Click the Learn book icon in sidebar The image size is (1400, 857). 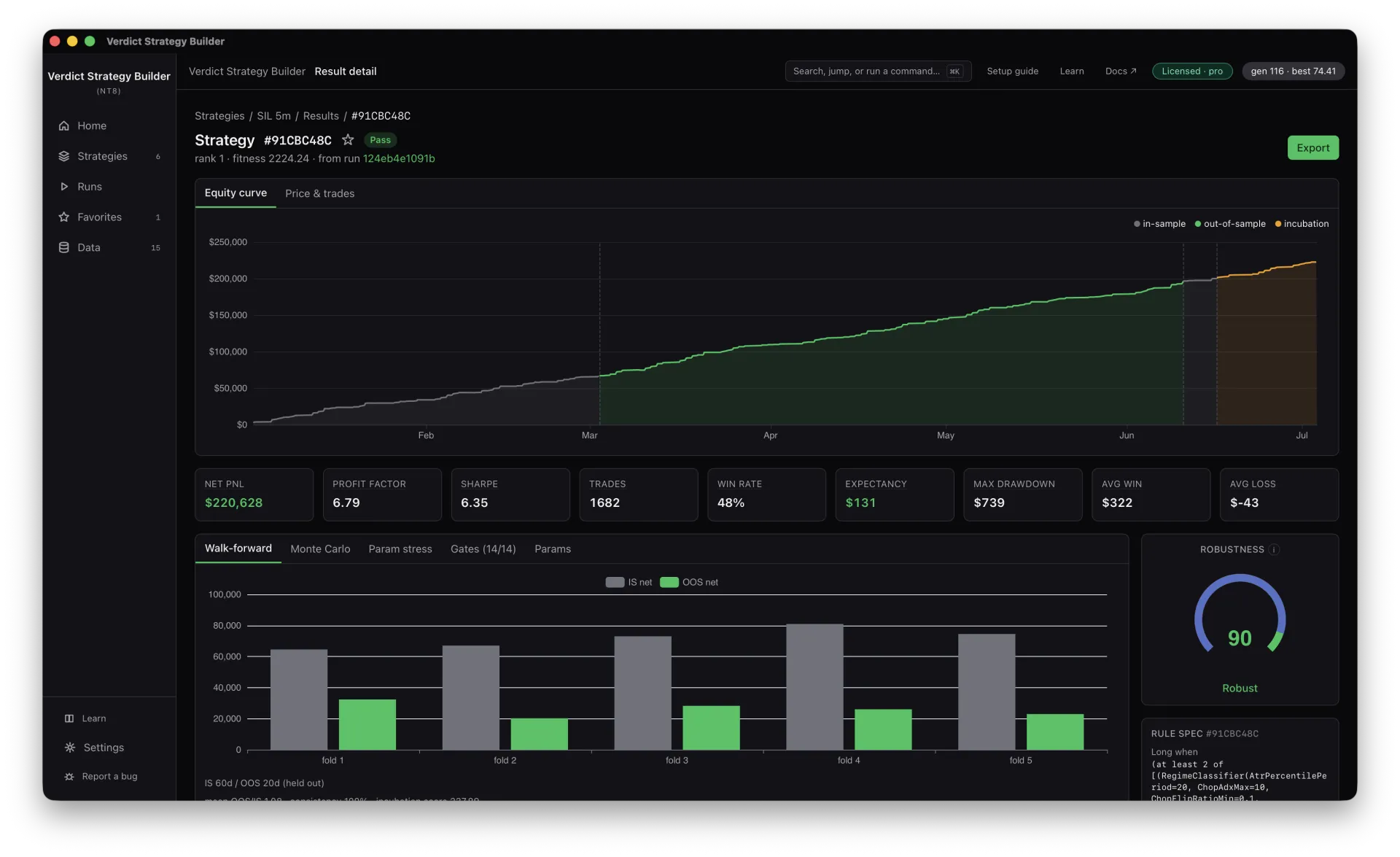69,718
